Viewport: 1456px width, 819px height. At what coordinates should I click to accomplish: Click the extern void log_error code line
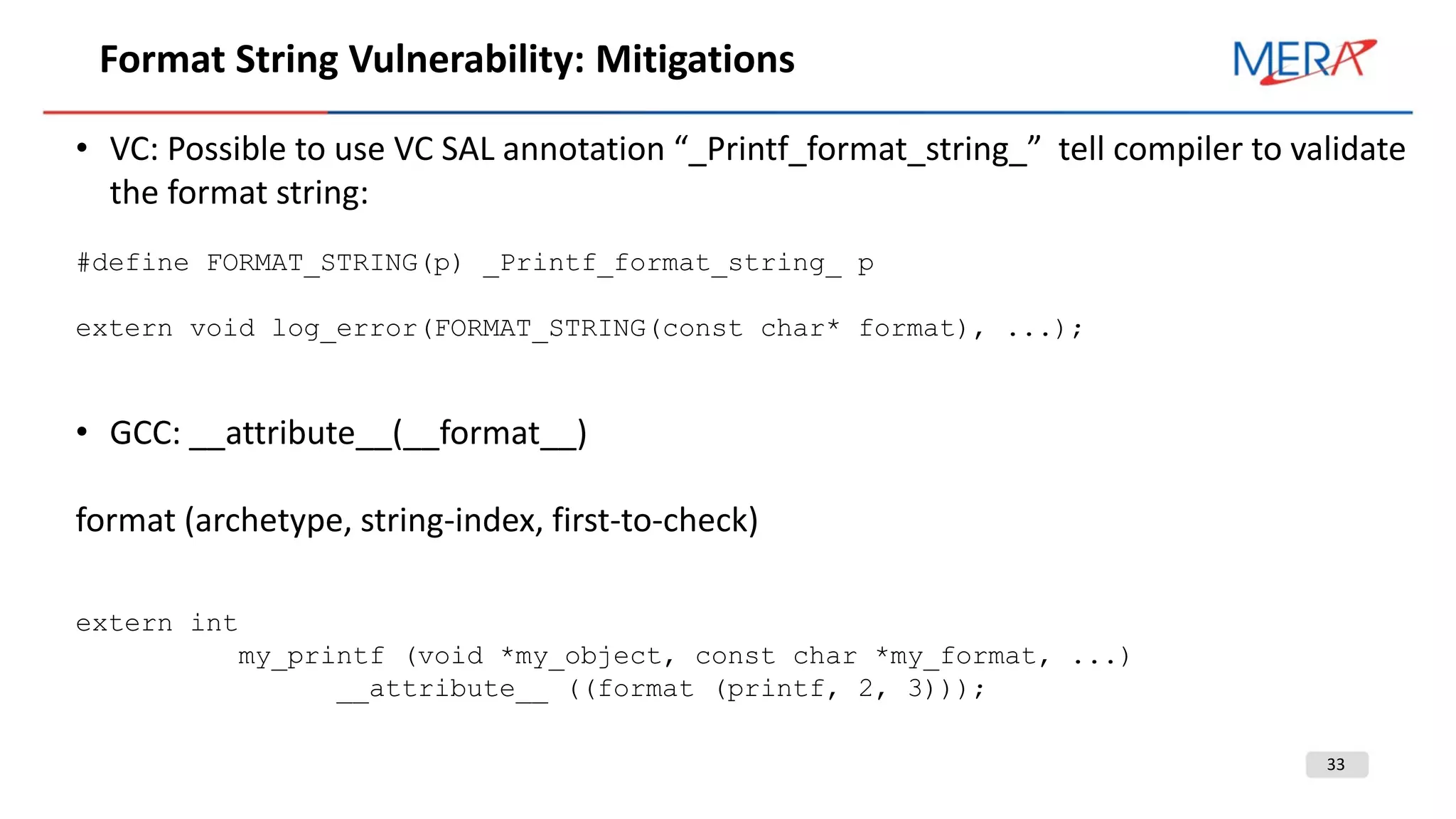click(x=579, y=328)
